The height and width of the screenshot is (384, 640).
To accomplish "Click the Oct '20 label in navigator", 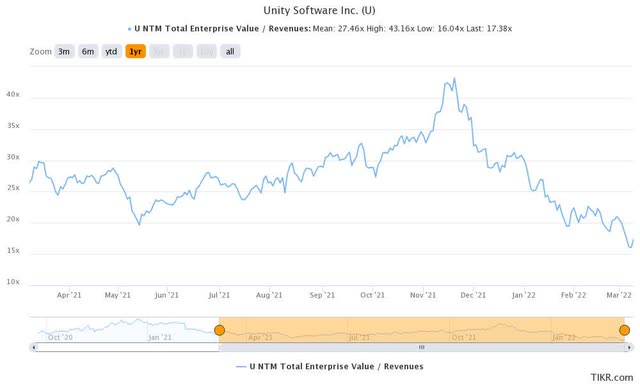I will pyautogui.click(x=60, y=337).
